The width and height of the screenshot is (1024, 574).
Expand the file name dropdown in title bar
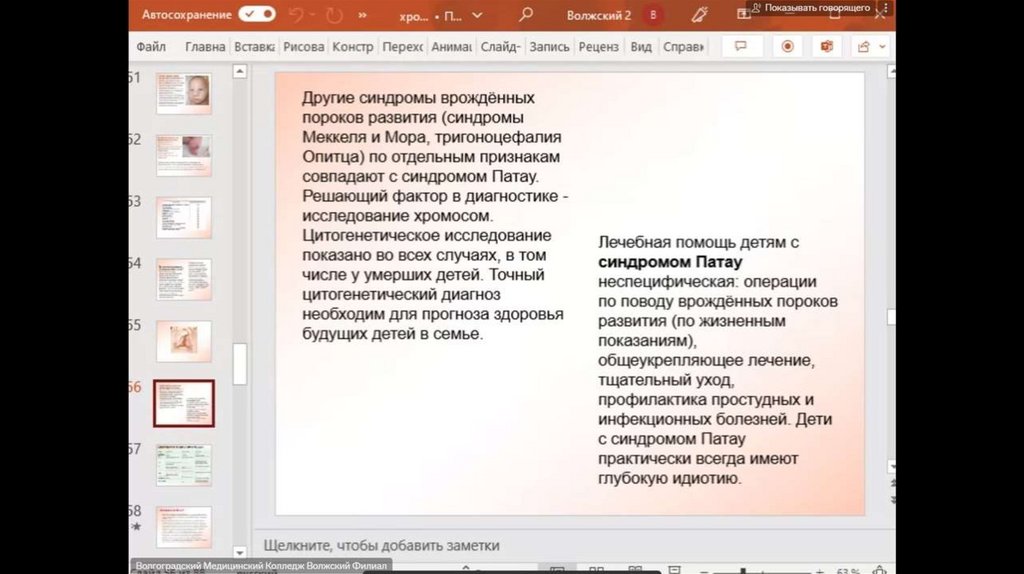(x=477, y=16)
